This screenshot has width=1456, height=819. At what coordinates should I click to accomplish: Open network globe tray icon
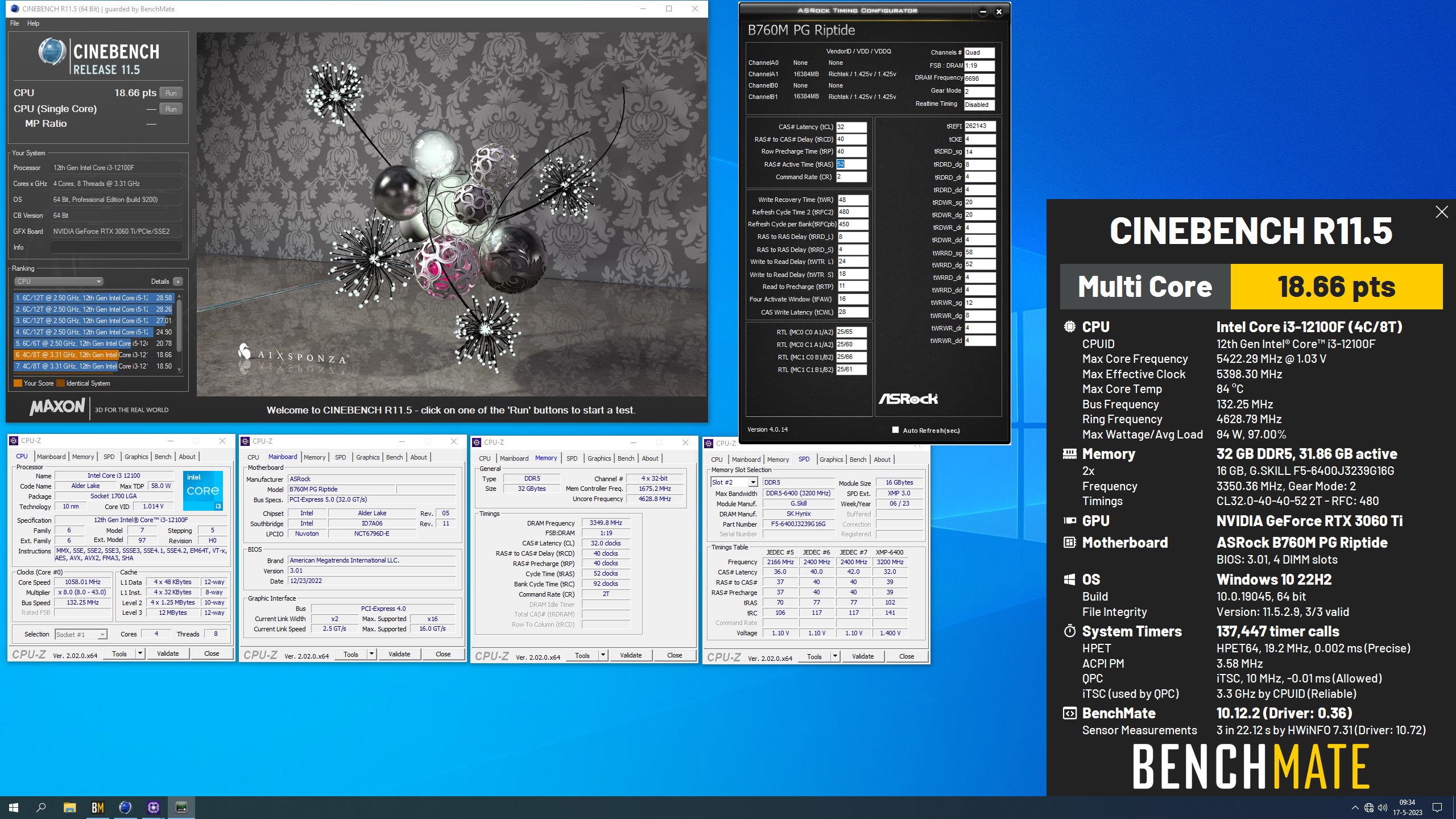[1369, 808]
